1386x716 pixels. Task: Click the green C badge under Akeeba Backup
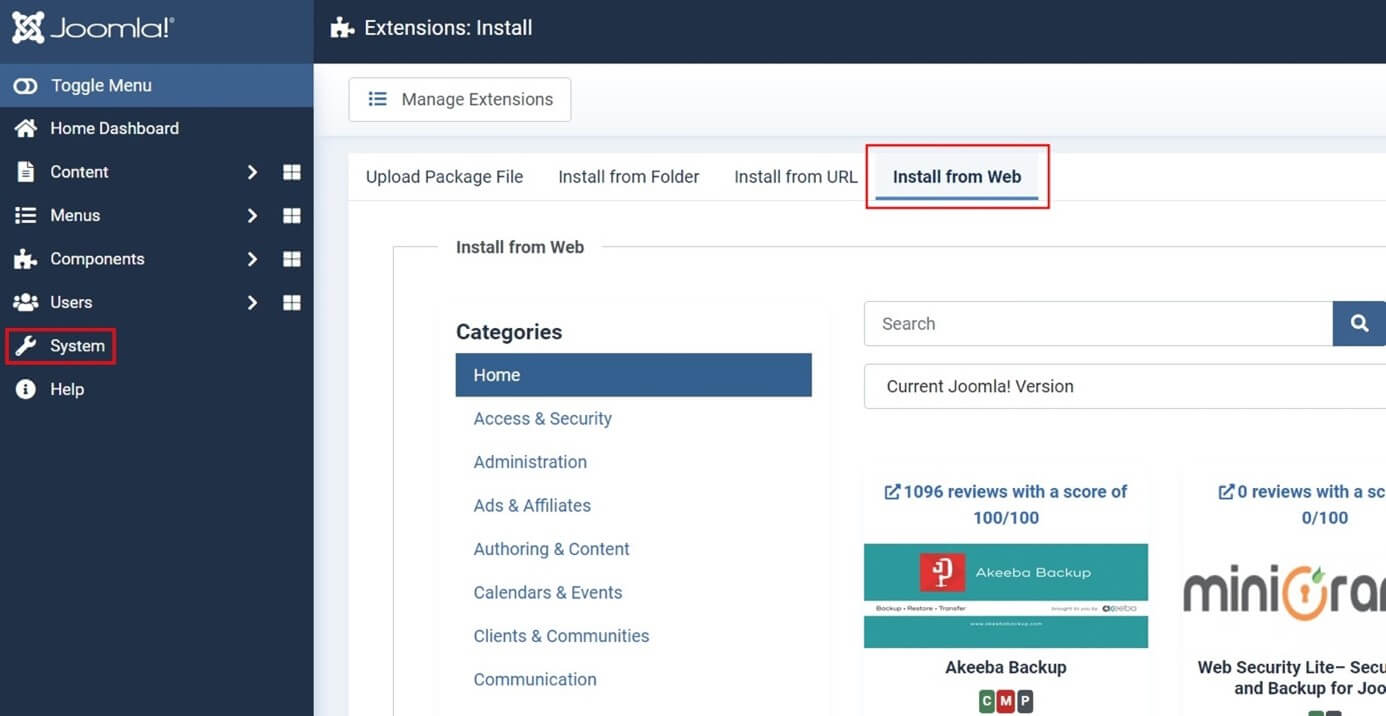click(x=987, y=702)
